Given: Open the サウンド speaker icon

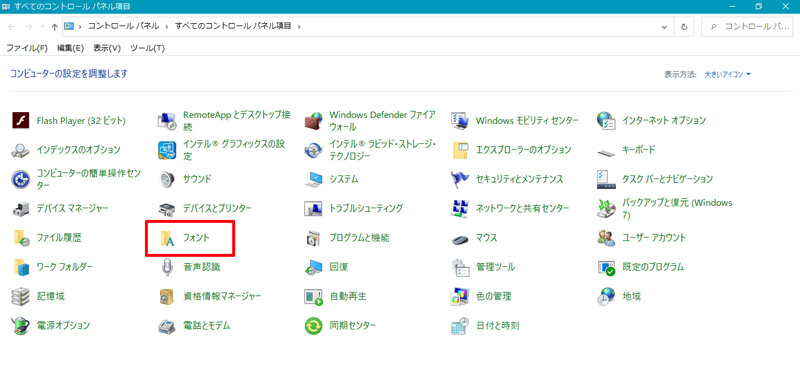Looking at the screenshot, I should point(167,179).
